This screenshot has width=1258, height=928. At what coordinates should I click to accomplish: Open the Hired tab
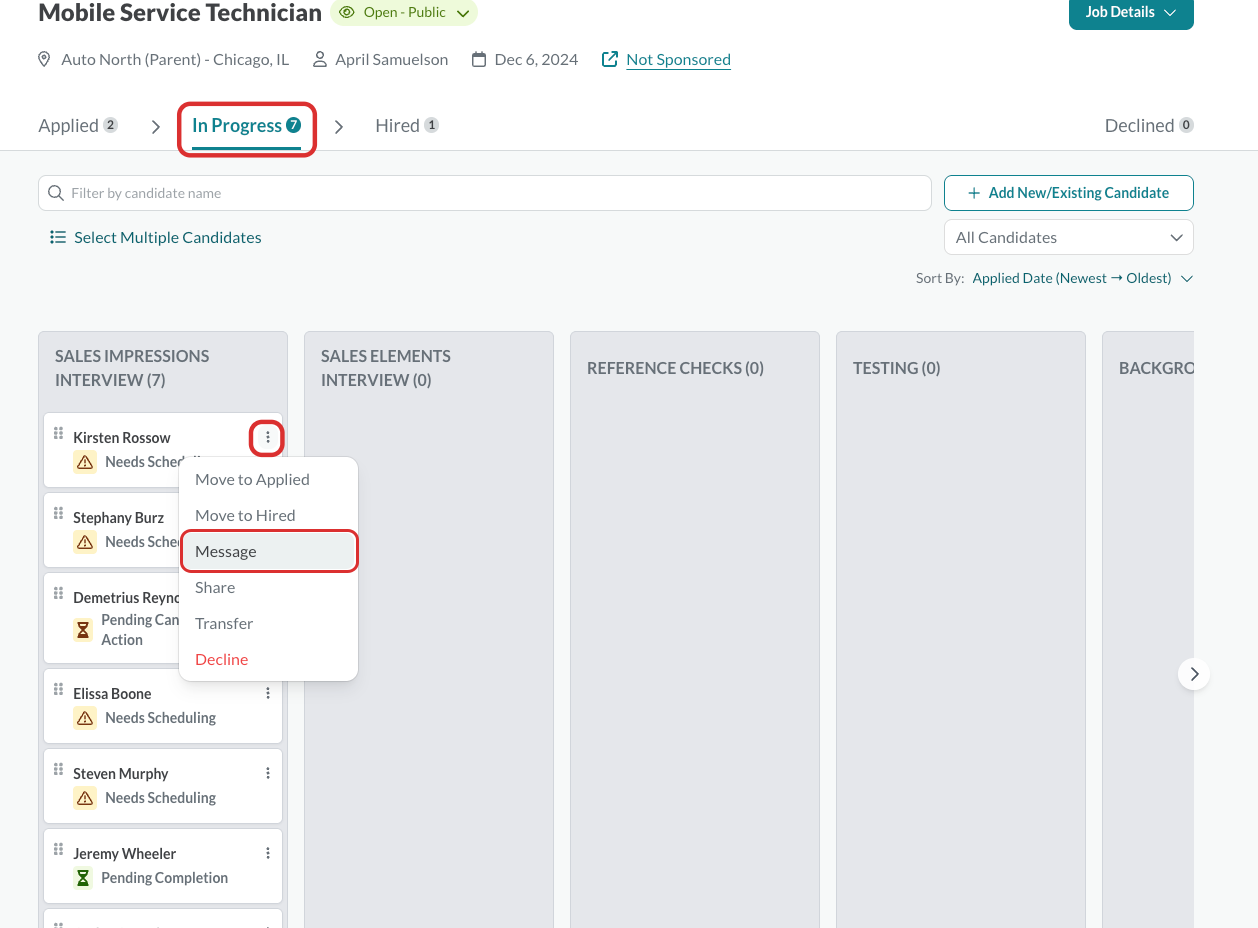click(407, 126)
